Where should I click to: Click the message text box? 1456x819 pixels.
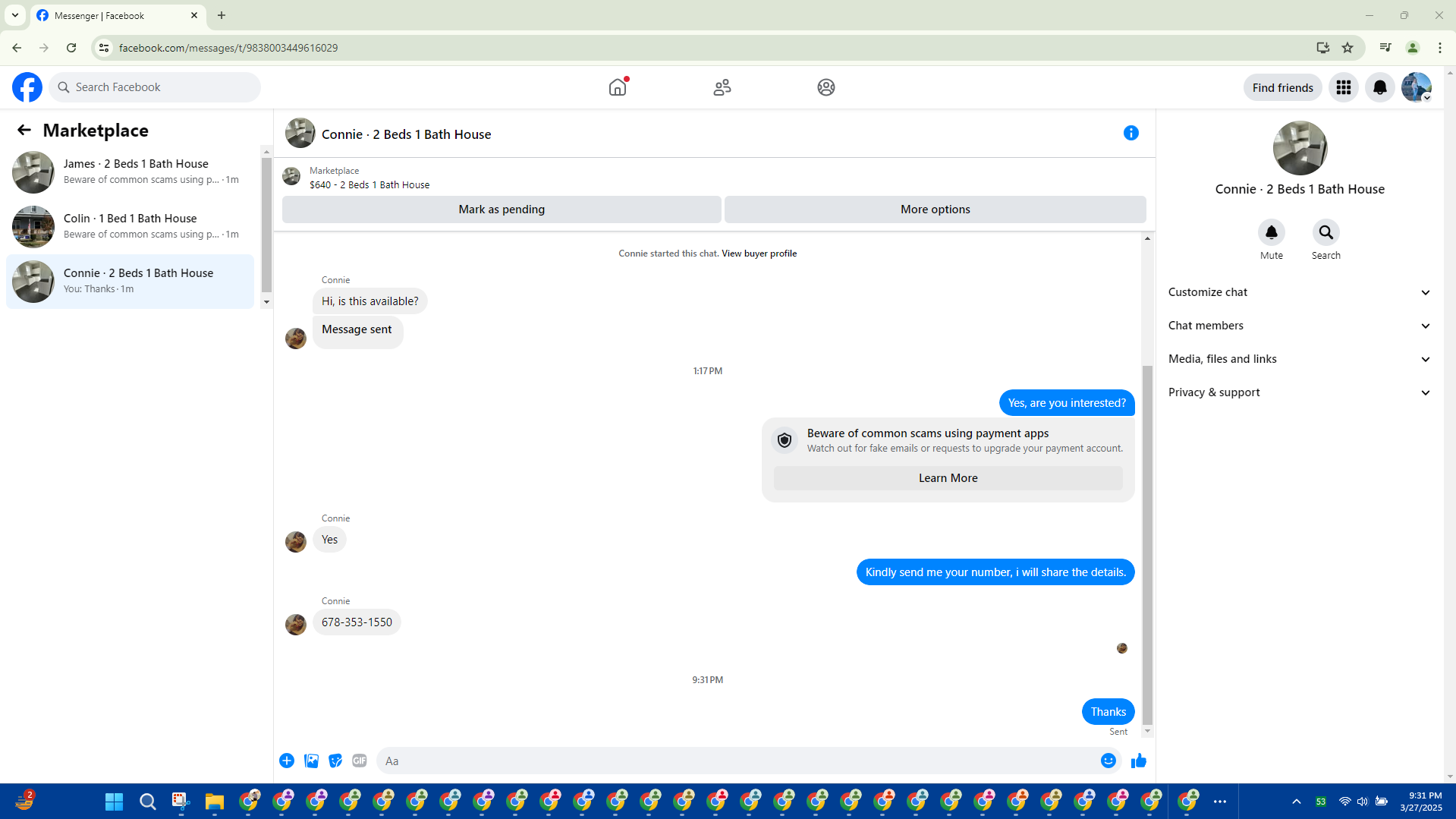[736, 761]
